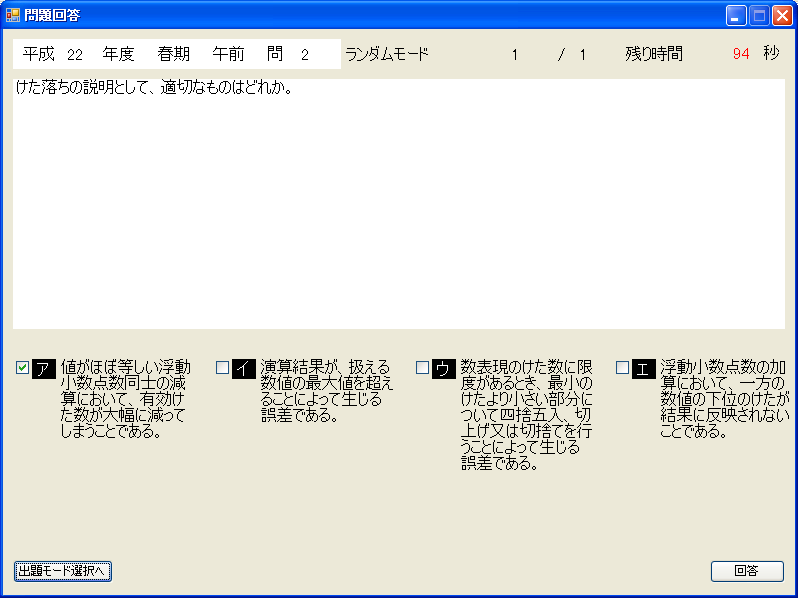
Task: Select the black エ choice label icon
Action: click(x=644, y=369)
